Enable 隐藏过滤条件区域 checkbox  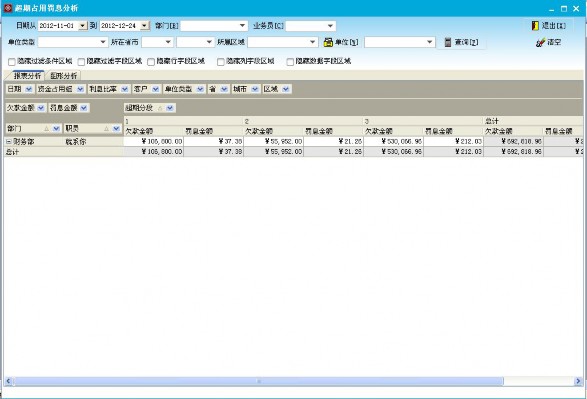click(12, 62)
